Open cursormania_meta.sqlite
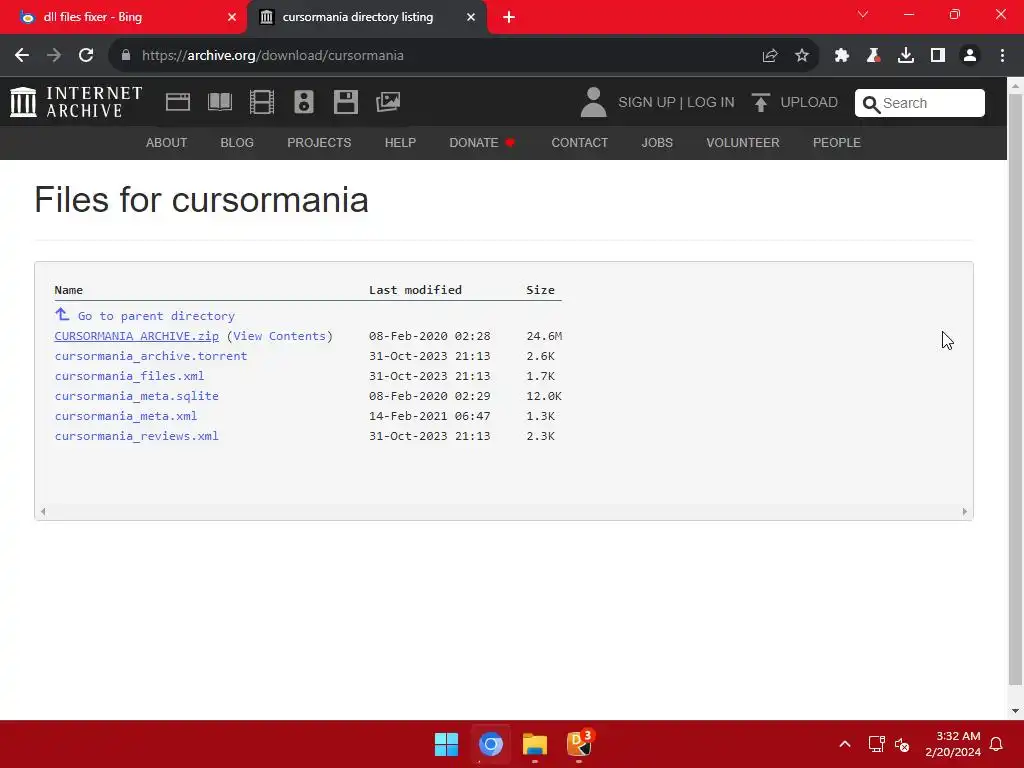 coord(136,396)
